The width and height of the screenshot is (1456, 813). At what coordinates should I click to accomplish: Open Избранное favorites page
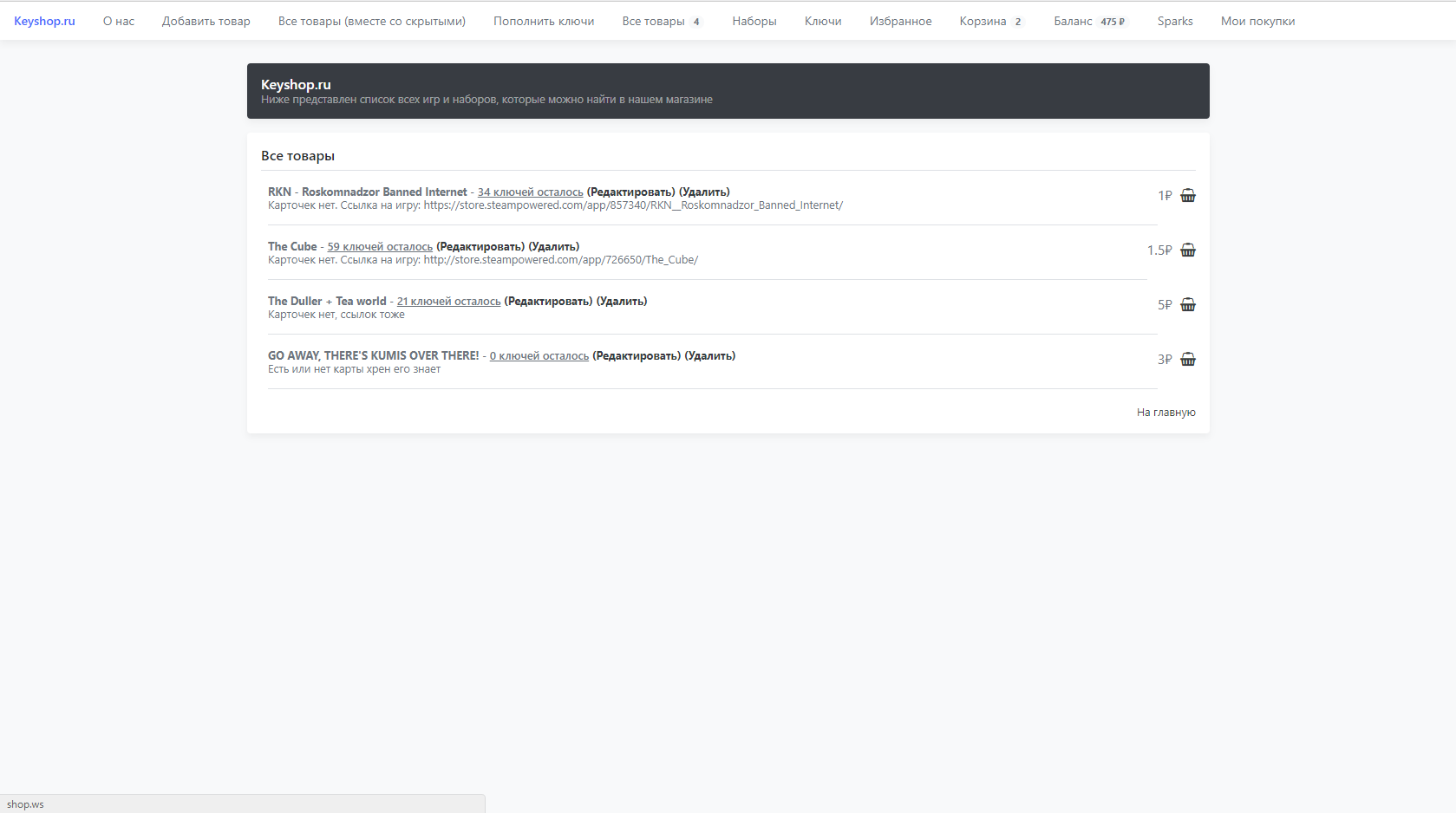coord(900,21)
